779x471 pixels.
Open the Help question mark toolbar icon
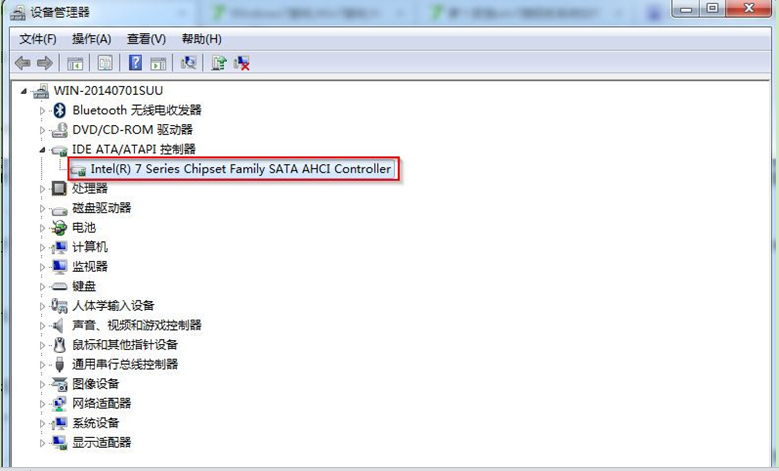point(135,63)
